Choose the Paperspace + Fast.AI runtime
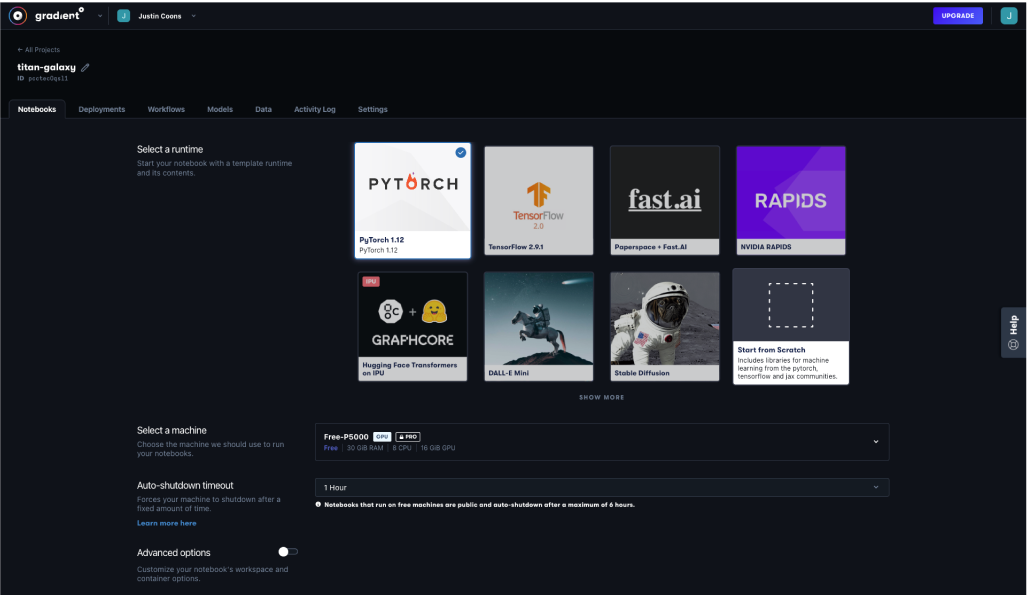Viewport: 1027px width, 595px height. pos(665,201)
